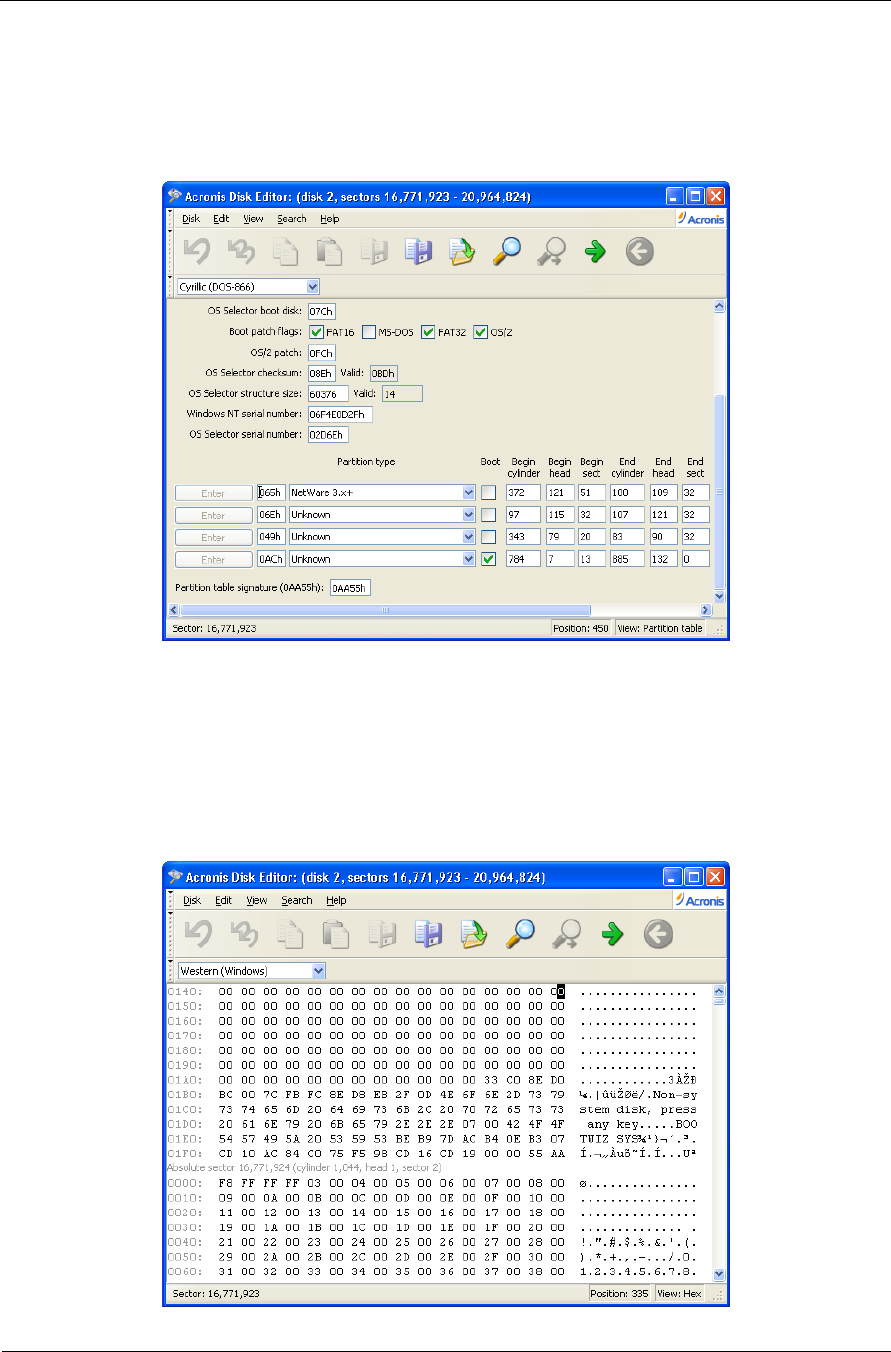Click the Enter button for NetWare 3.x+ row
The height and width of the screenshot is (1352, 891).
coord(213,493)
